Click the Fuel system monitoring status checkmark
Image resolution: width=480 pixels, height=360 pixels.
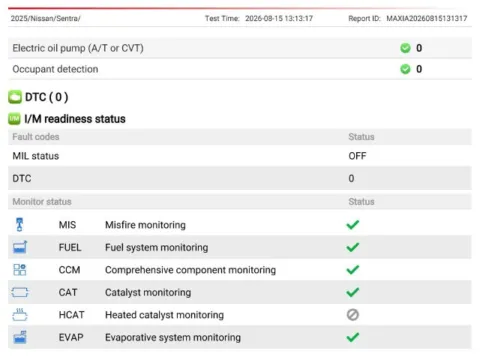(353, 247)
